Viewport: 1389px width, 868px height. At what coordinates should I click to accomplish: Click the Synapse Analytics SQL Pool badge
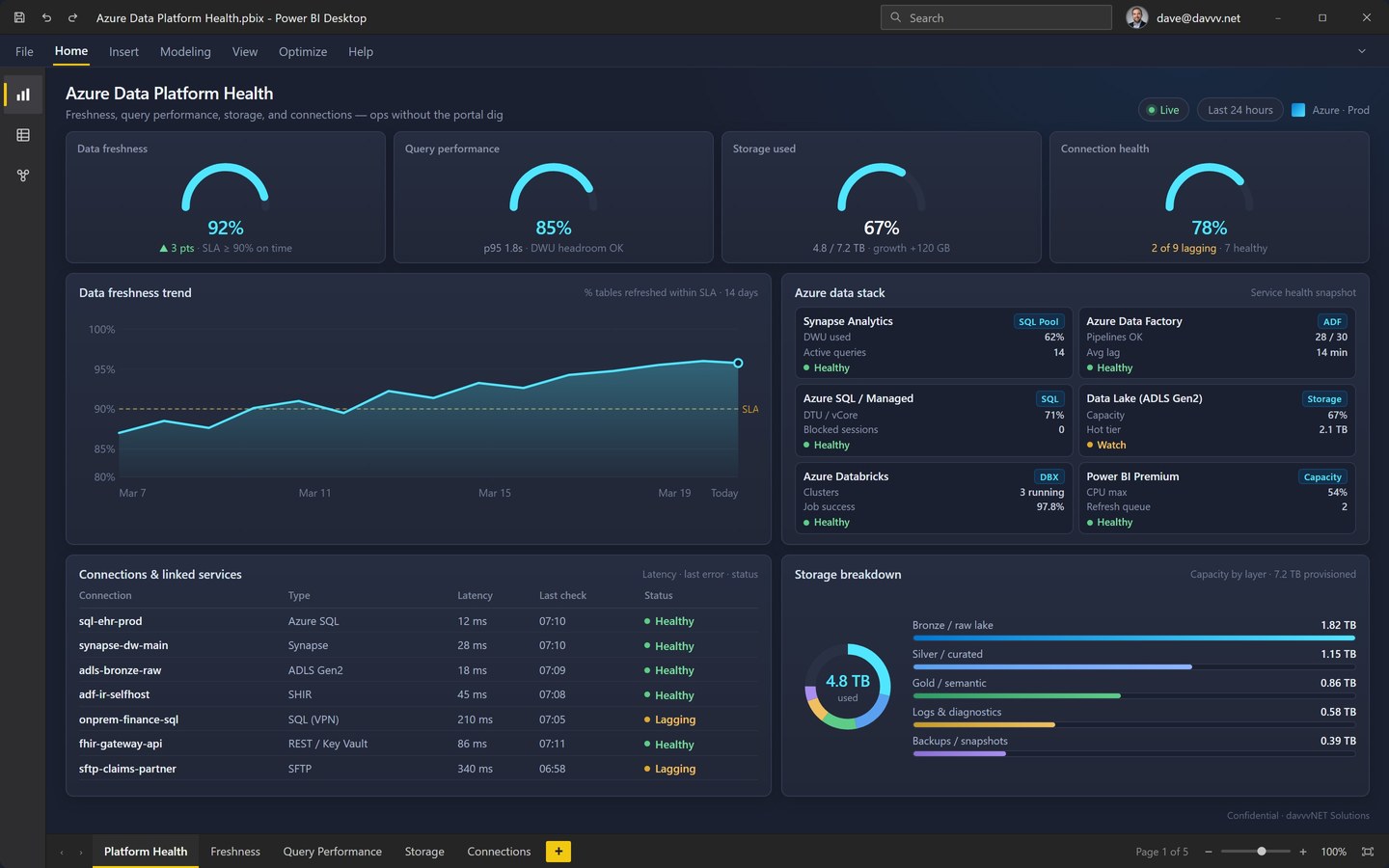(1039, 322)
